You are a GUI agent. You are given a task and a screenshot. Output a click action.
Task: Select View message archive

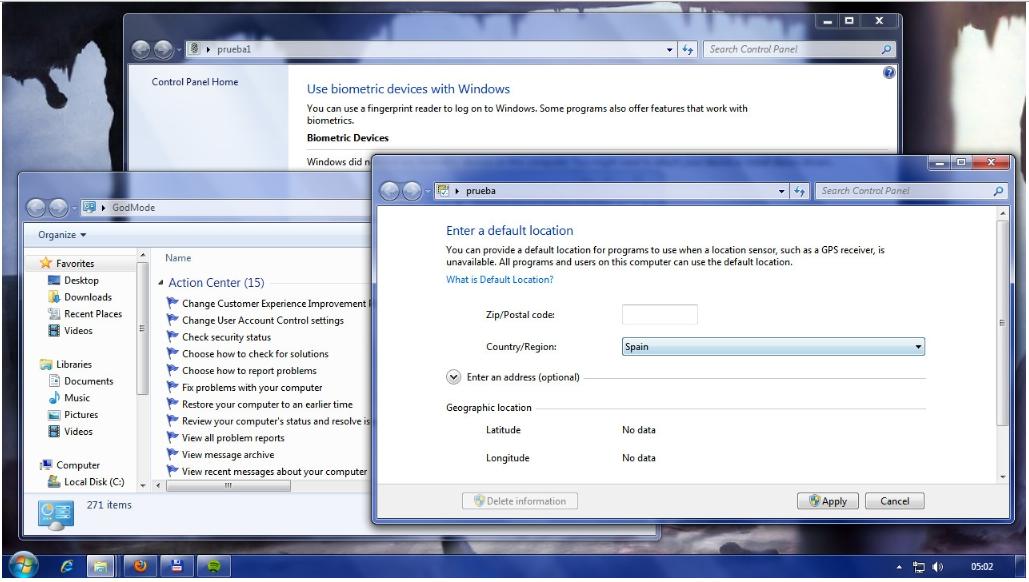point(228,455)
